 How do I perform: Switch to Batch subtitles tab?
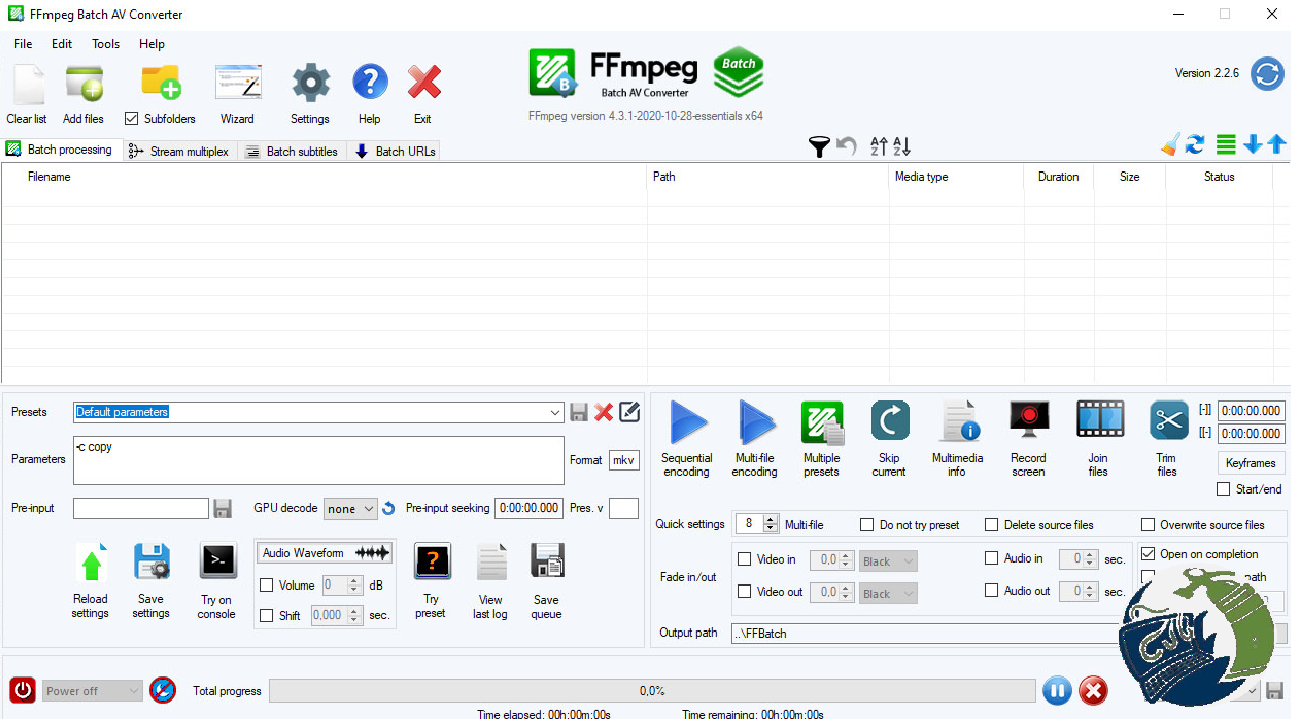click(x=292, y=151)
